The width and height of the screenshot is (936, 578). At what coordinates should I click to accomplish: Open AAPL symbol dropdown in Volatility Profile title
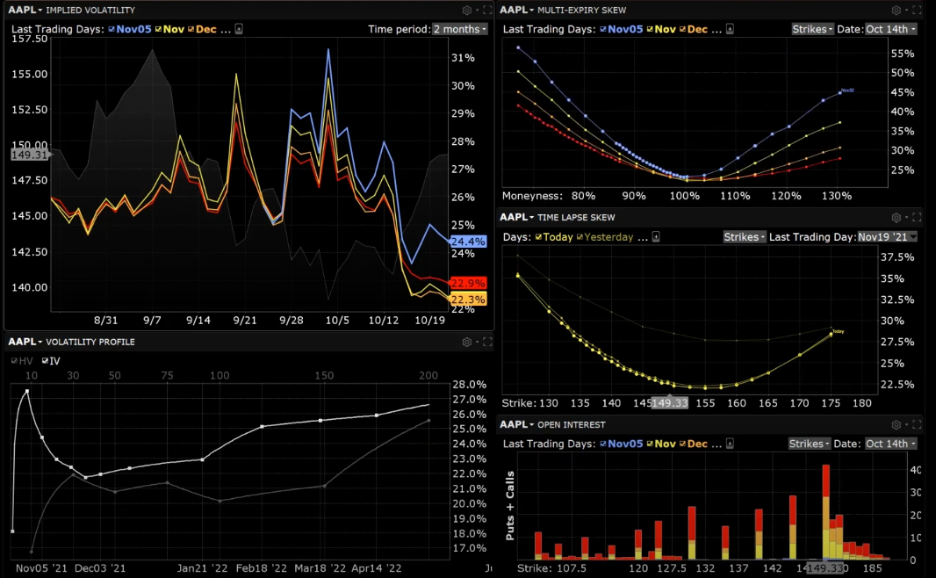point(24,342)
